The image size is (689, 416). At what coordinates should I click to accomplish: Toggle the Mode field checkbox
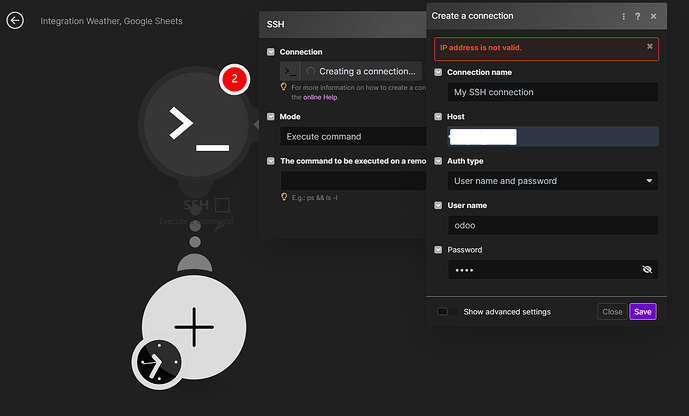tap(271, 116)
